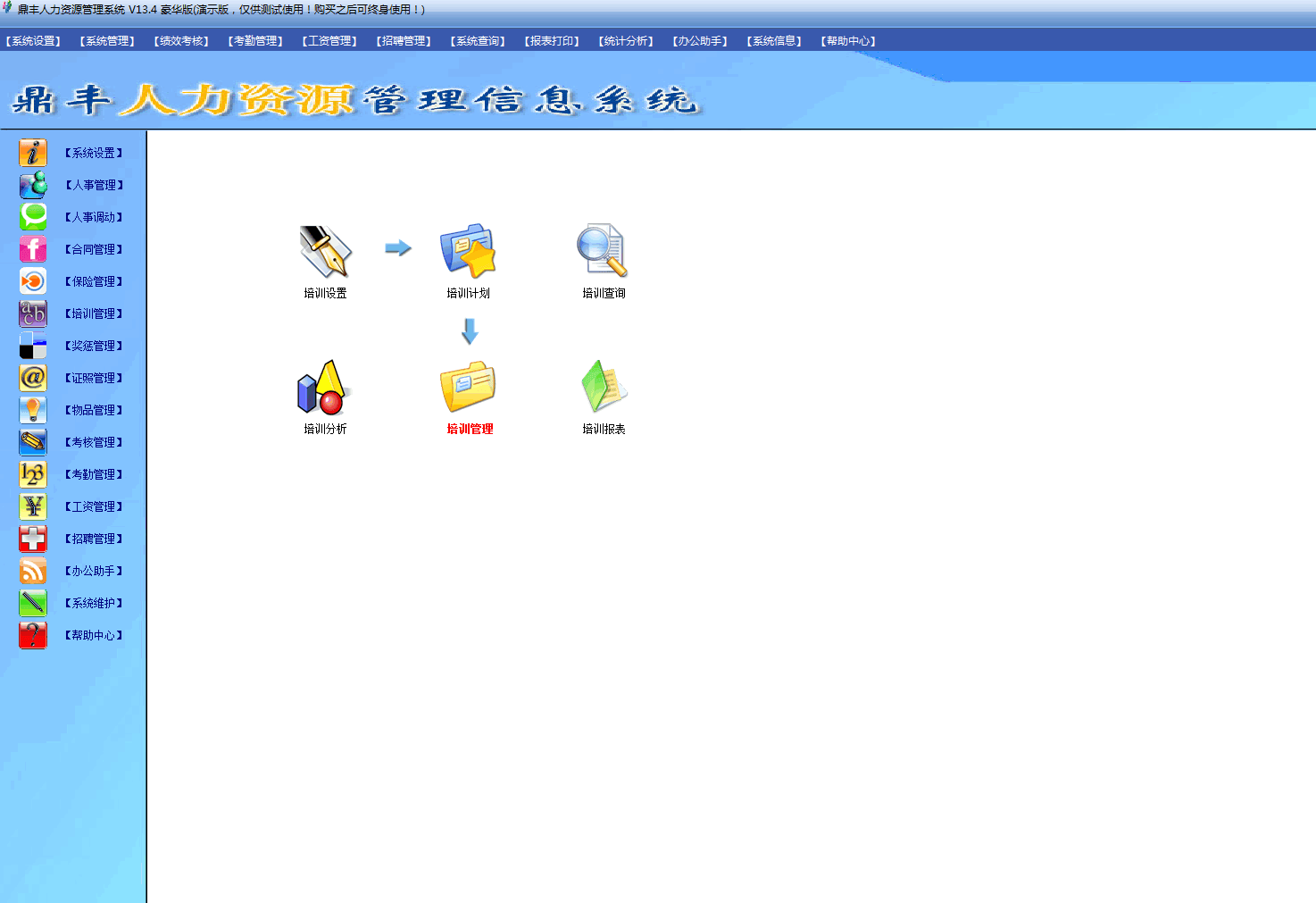Viewport: 1316px width, 903px height.
Task: Open the 【系统查询】 top menu
Action: click(478, 41)
